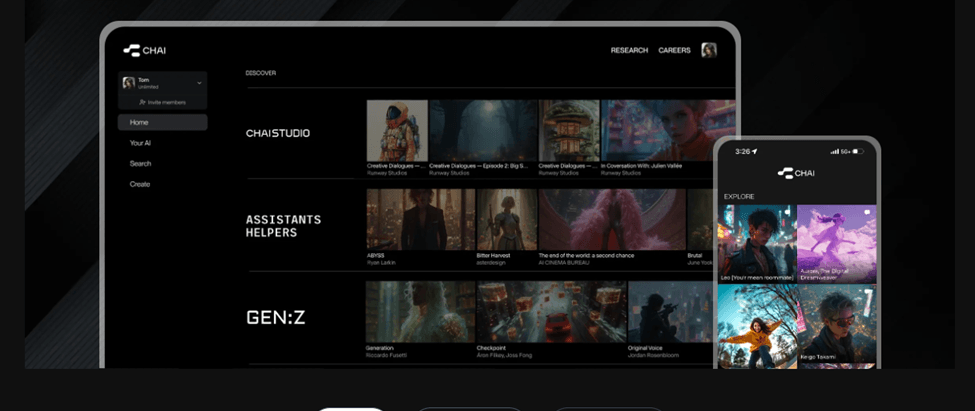Image resolution: width=975 pixels, height=411 pixels.
Task: Click the 'Jordan Rosenbloom' author name
Action: tap(653, 355)
